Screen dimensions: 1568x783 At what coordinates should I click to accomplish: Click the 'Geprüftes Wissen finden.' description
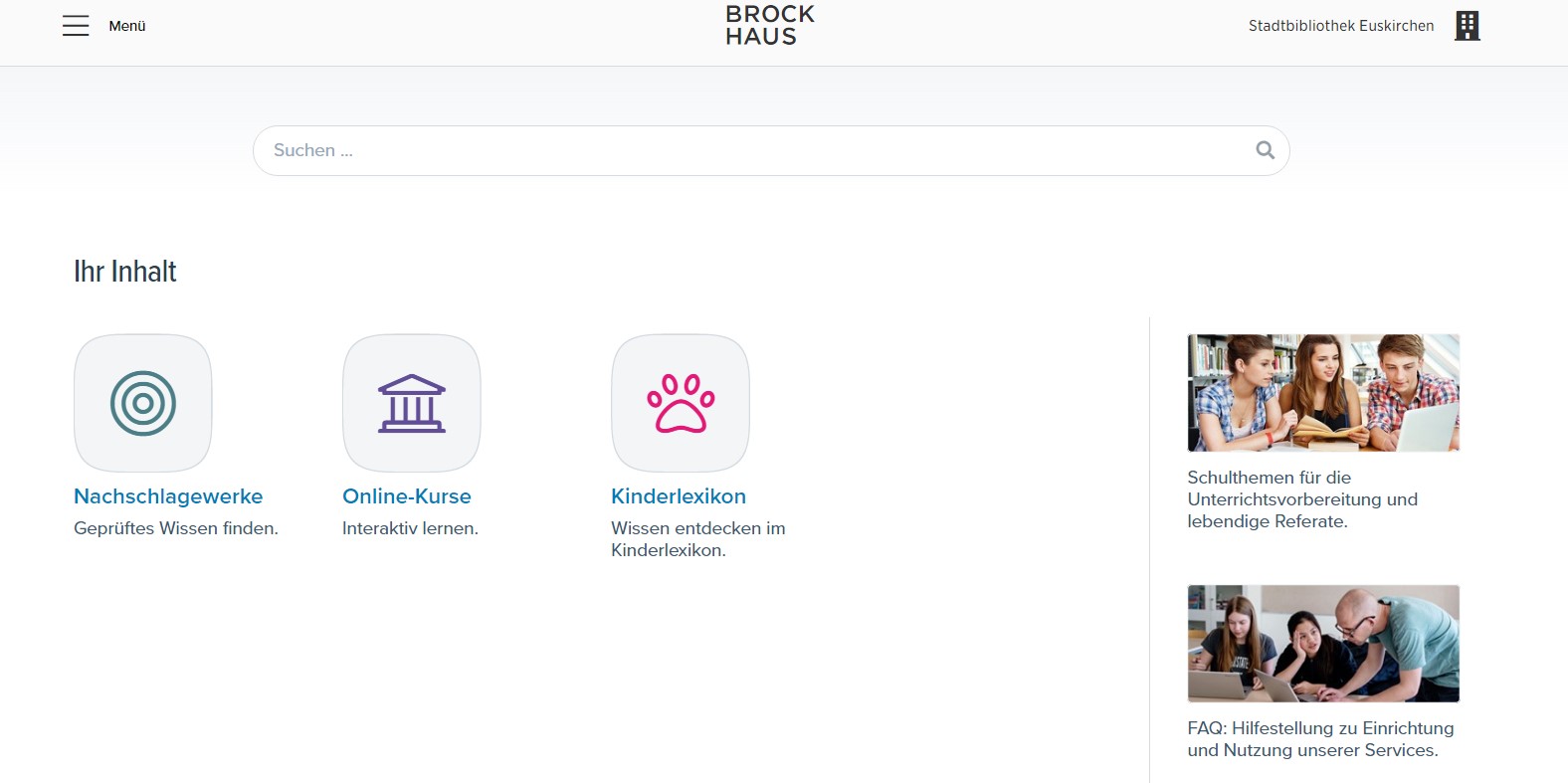pyautogui.click(x=176, y=528)
